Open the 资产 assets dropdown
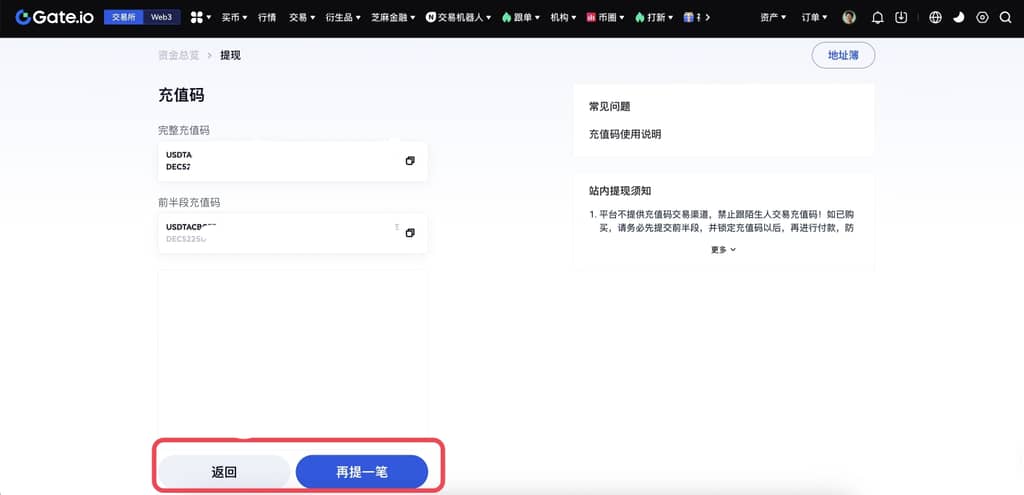Image resolution: width=1024 pixels, height=495 pixels. (x=772, y=18)
